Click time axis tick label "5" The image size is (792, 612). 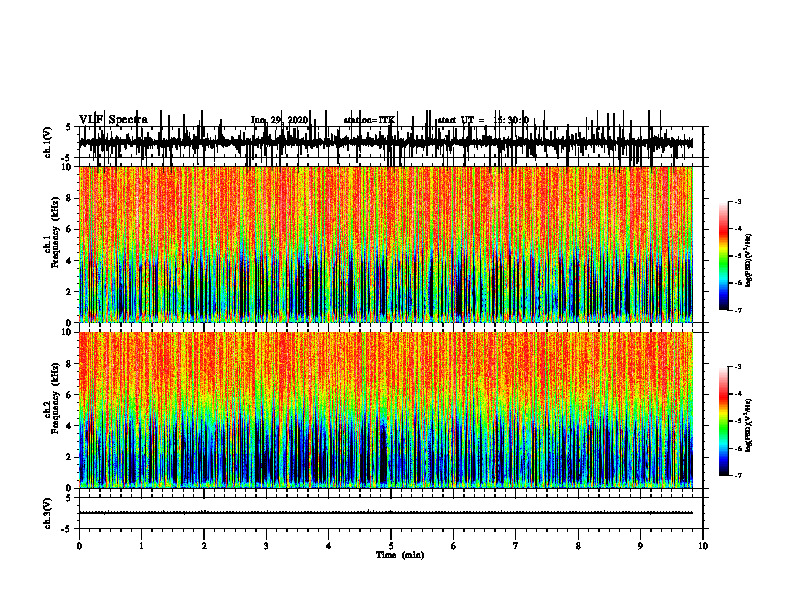pyautogui.click(x=391, y=546)
